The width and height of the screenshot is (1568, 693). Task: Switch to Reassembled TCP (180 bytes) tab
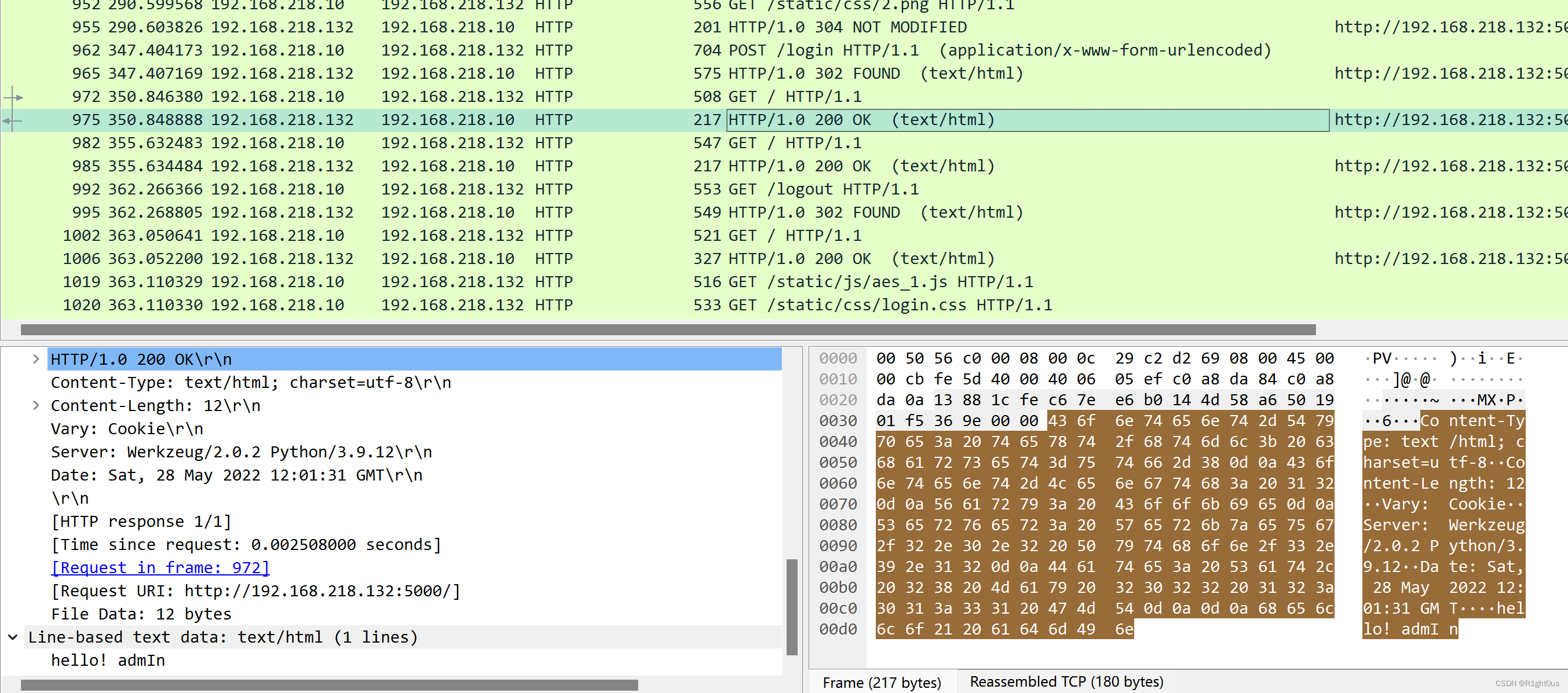(x=1066, y=682)
